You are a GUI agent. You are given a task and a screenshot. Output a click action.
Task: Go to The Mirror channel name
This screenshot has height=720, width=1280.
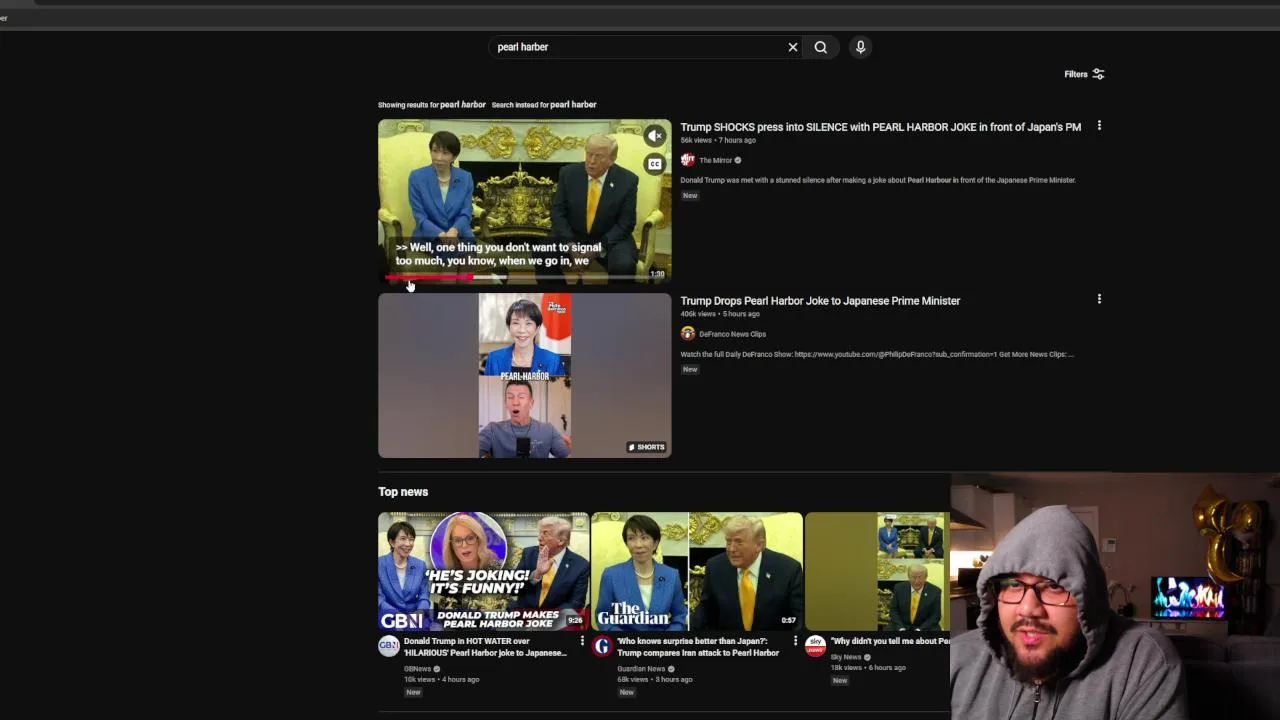715,160
